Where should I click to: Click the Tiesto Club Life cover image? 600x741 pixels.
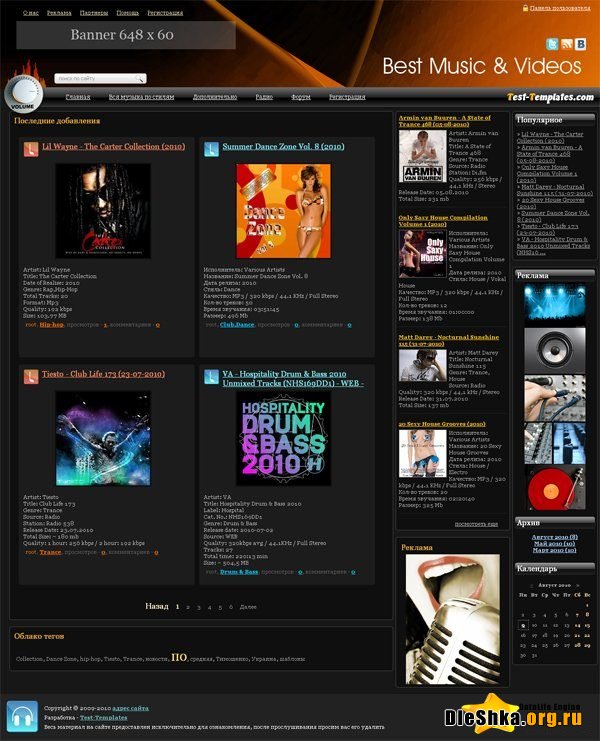(103, 438)
